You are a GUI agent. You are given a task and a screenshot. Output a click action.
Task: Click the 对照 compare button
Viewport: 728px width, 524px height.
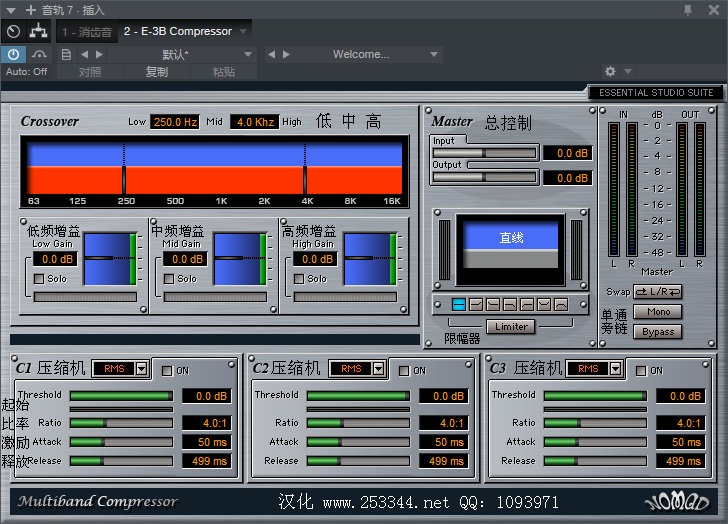click(x=90, y=72)
